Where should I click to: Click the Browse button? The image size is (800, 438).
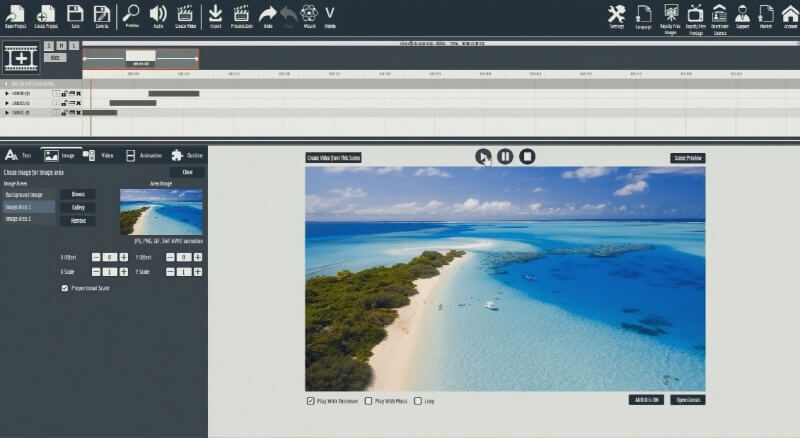pyautogui.click(x=78, y=194)
